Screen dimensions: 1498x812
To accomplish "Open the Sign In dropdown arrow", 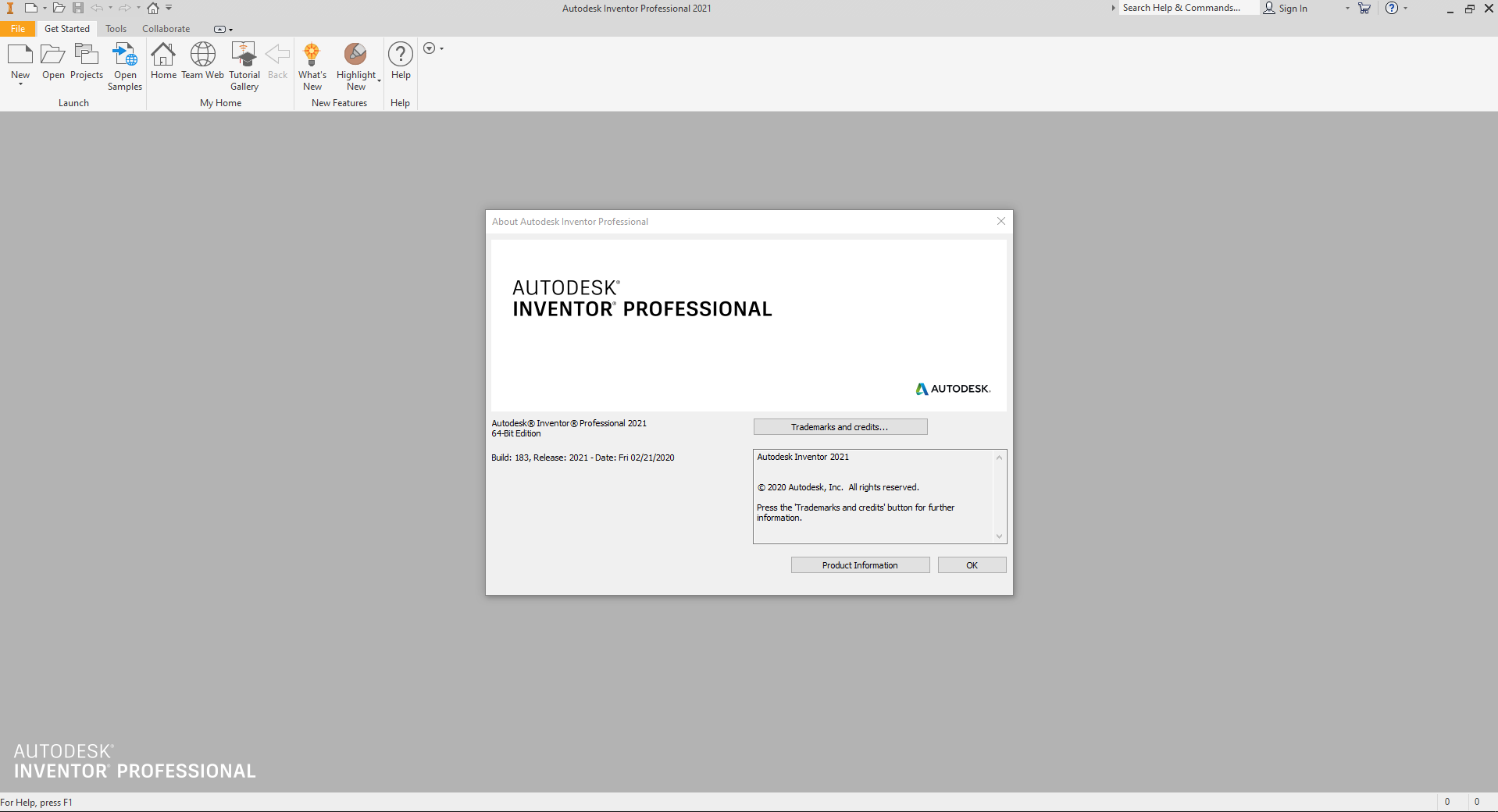I will point(1347,8).
